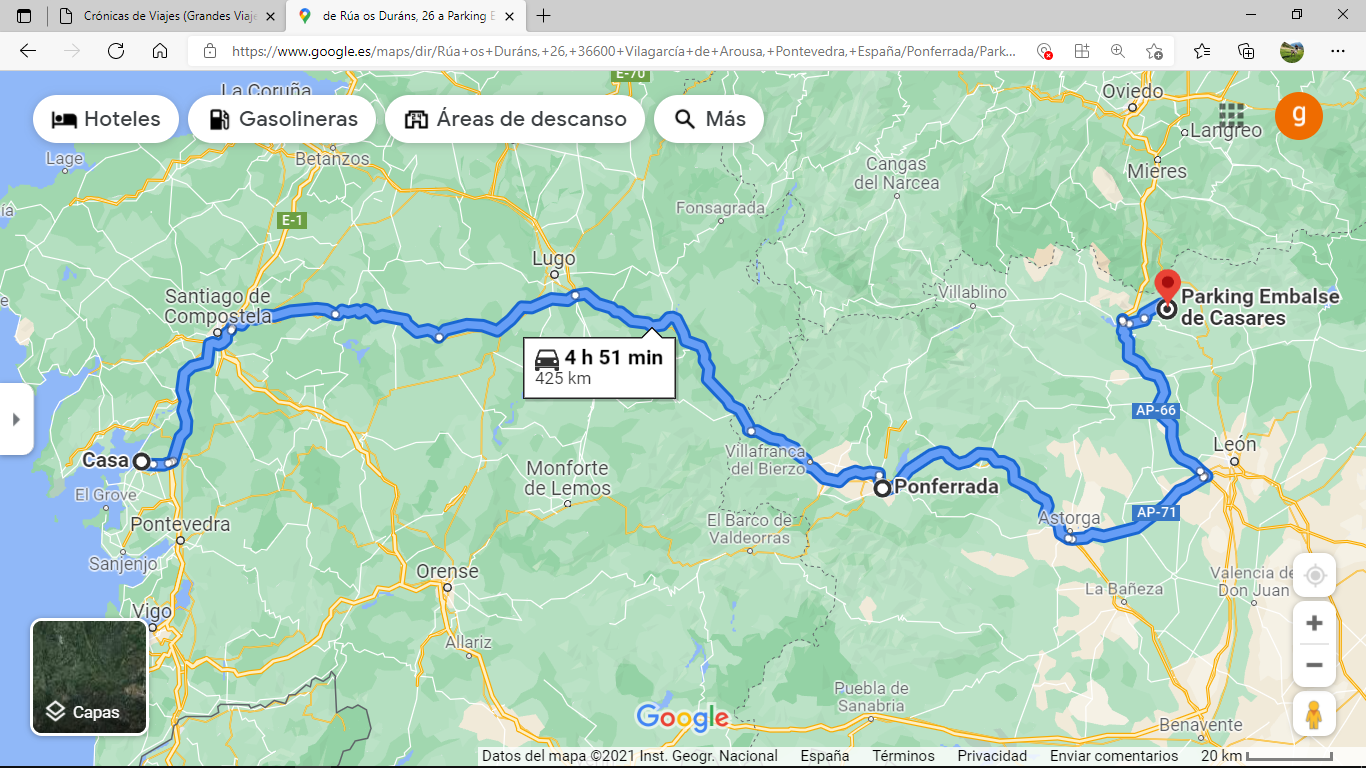Open the Capas layers thumbnail
This screenshot has height=768, width=1366.
pyautogui.click(x=90, y=677)
